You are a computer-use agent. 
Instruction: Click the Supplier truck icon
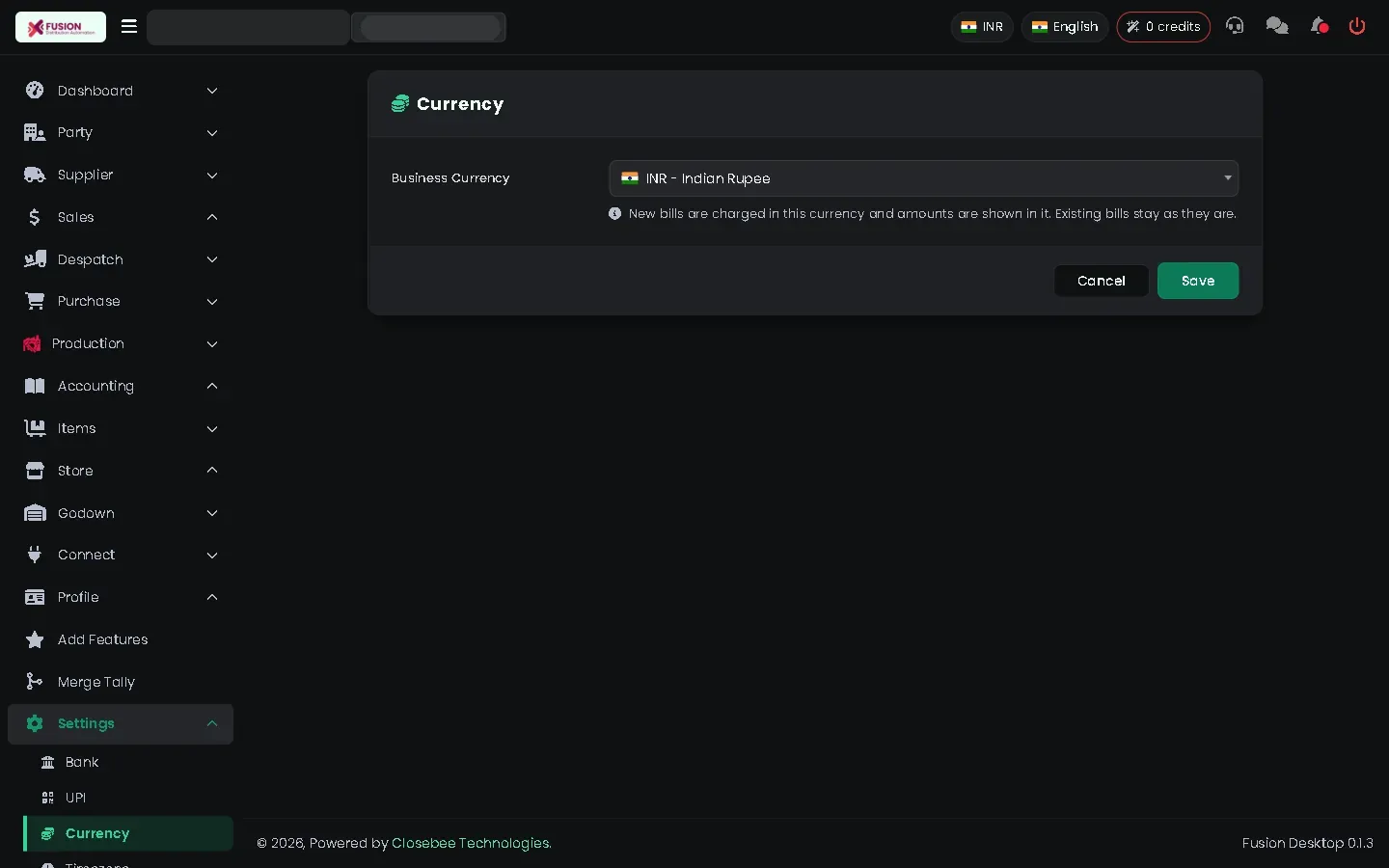[x=35, y=175]
